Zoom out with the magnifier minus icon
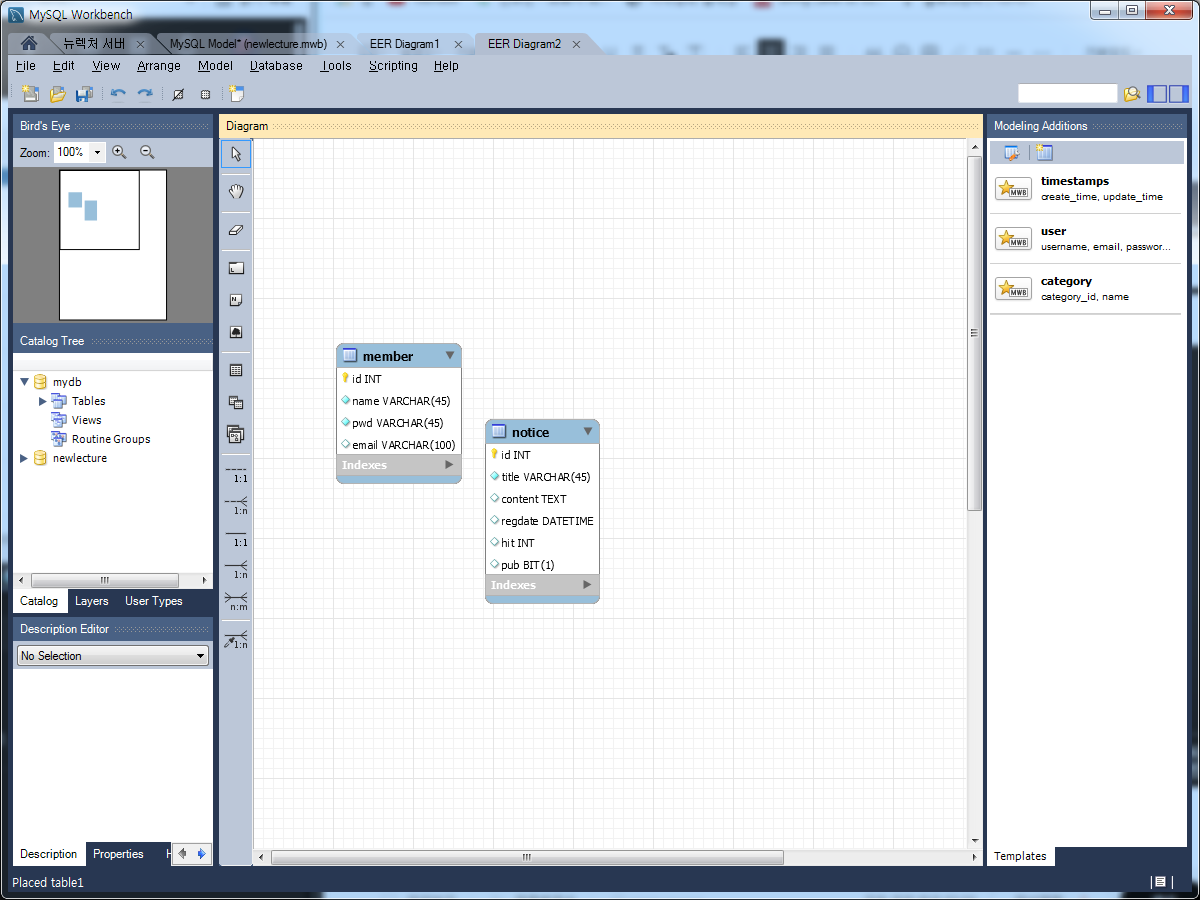Viewport: 1200px width, 900px height. tap(147, 152)
